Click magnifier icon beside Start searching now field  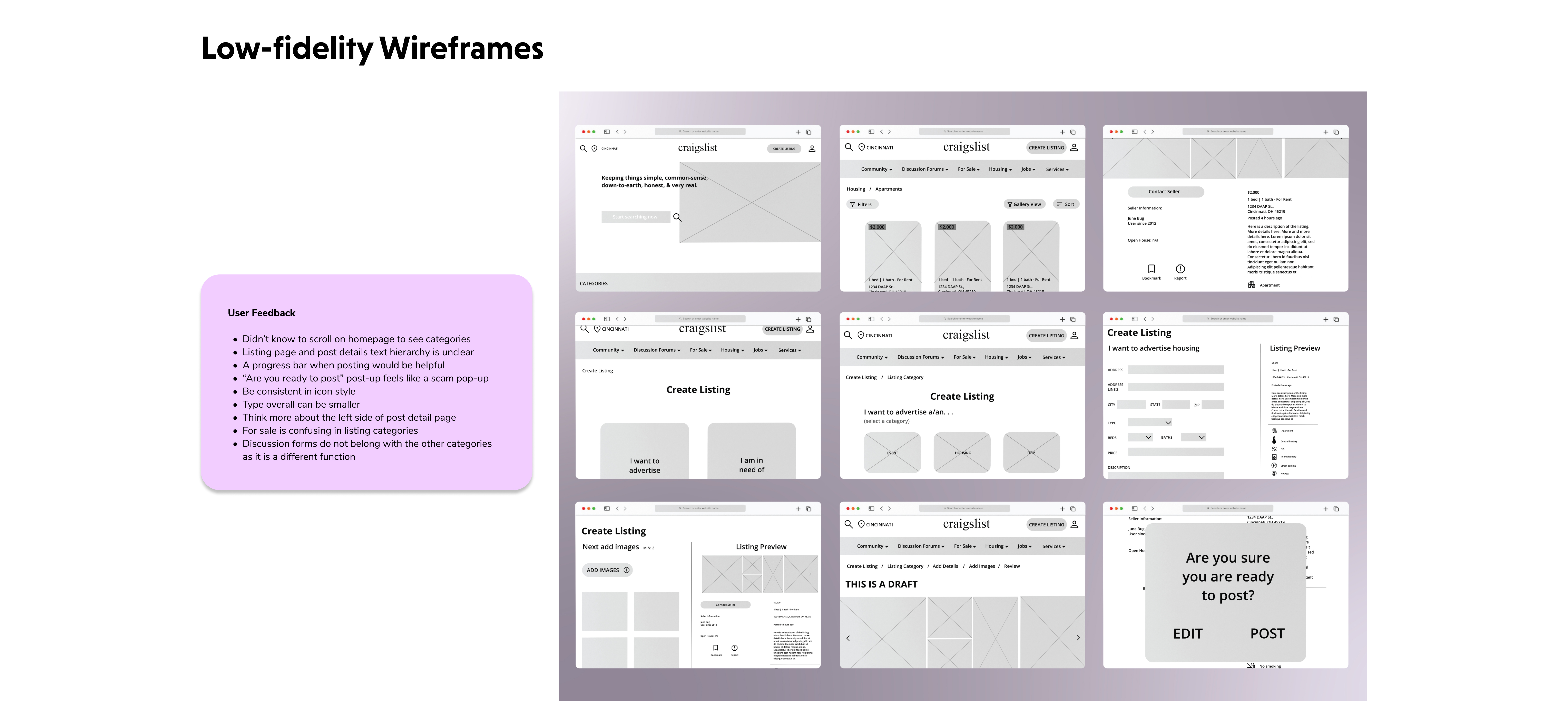click(677, 217)
